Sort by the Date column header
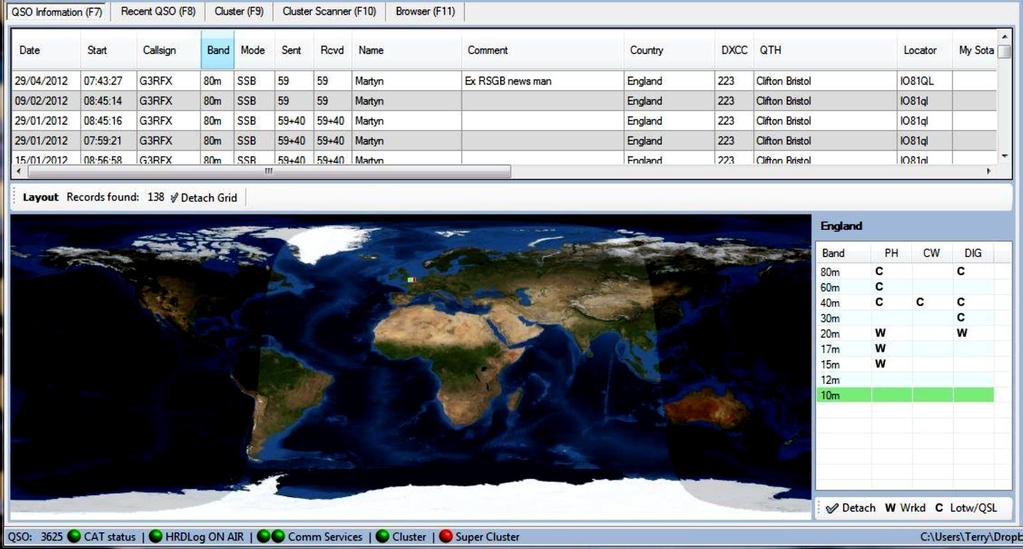The height and width of the screenshot is (549, 1023). (46, 50)
